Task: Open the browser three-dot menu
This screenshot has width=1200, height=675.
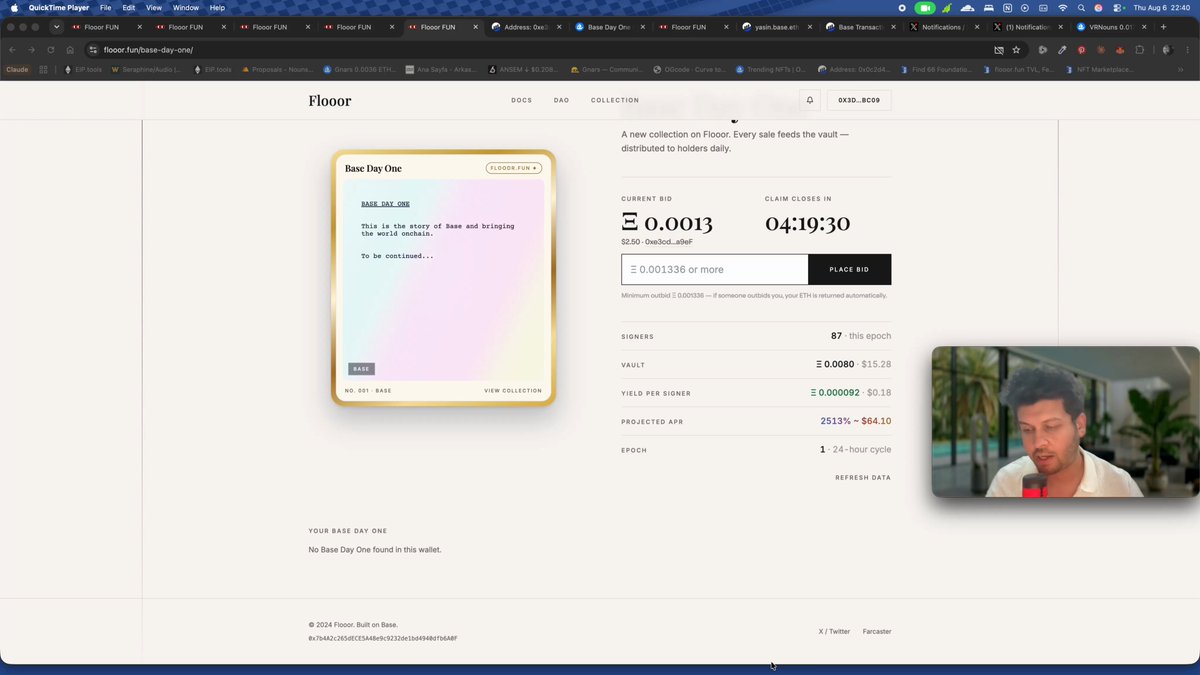Action: point(1186,50)
